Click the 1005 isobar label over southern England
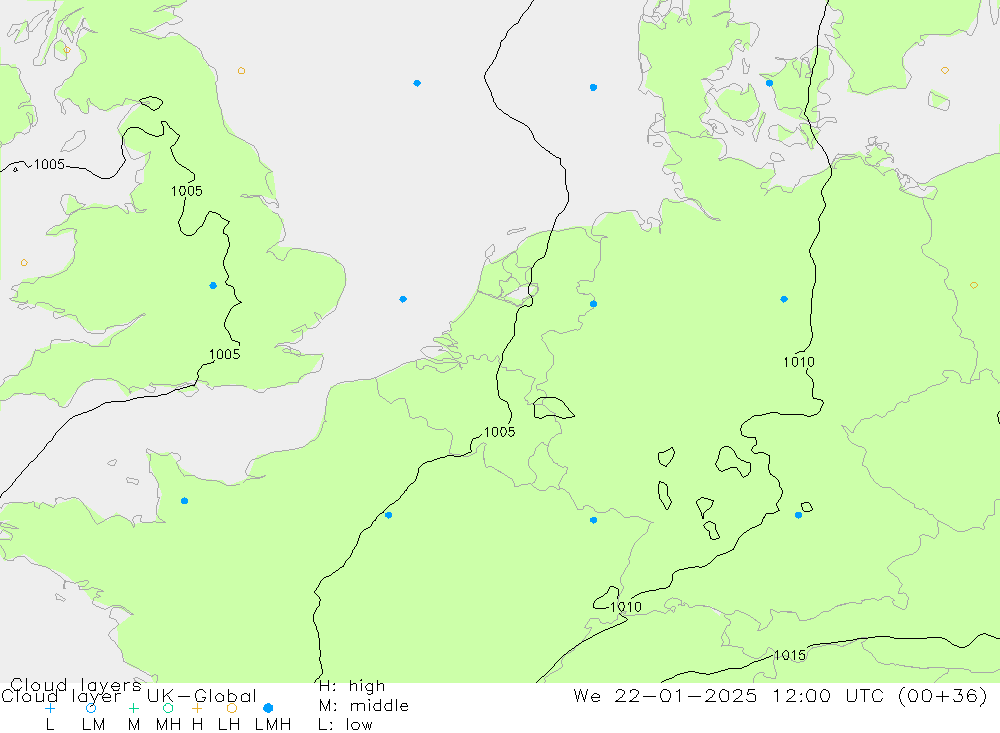 pyautogui.click(x=224, y=354)
